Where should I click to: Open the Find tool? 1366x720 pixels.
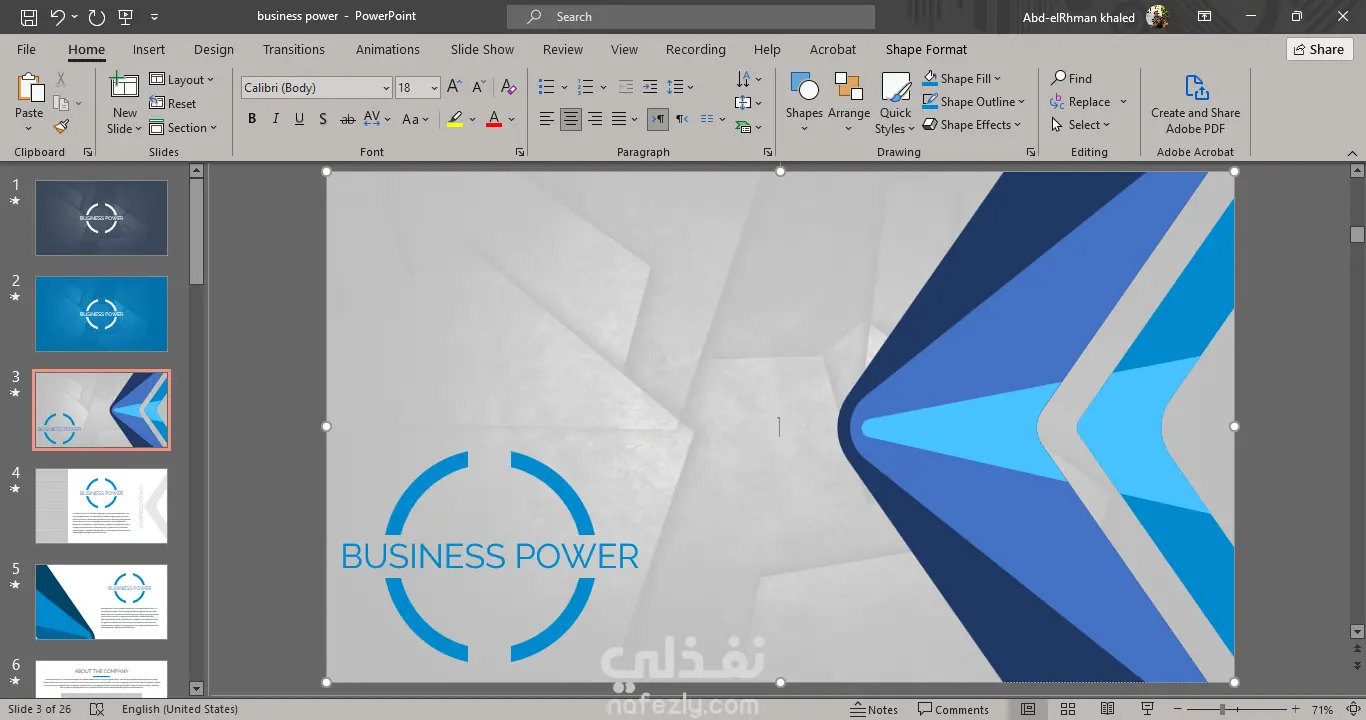pyautogui.click(x=1071, y=78)
